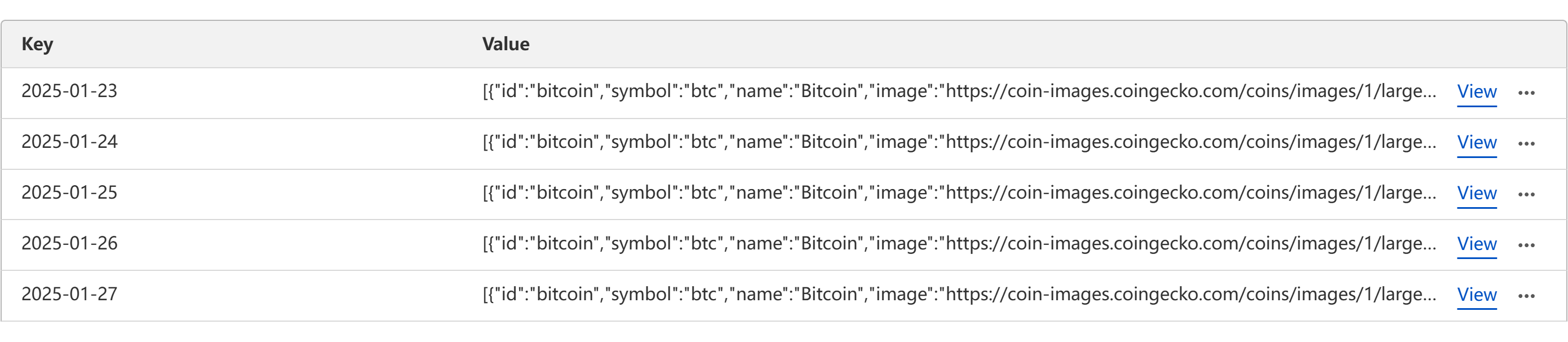Click the JSON value text for 2025-01-27
The image size is (1568, 342).
click(959, 295)
